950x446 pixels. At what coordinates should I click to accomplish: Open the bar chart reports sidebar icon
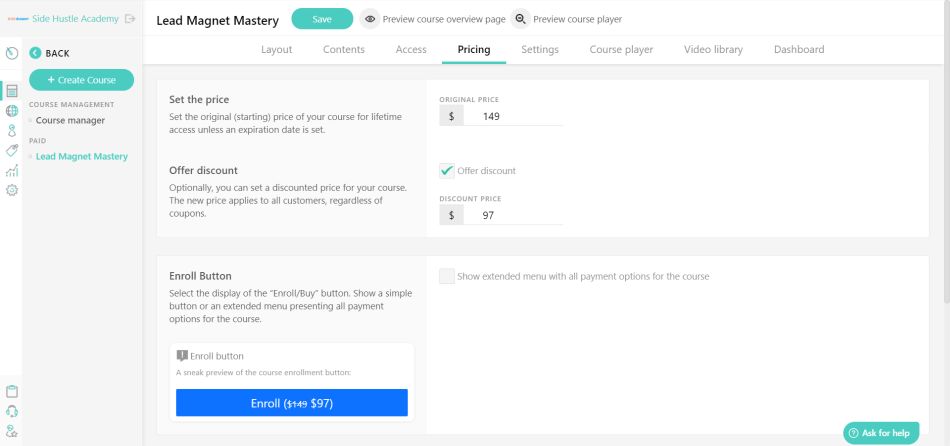pyautogui.click(x=12, y=171)
